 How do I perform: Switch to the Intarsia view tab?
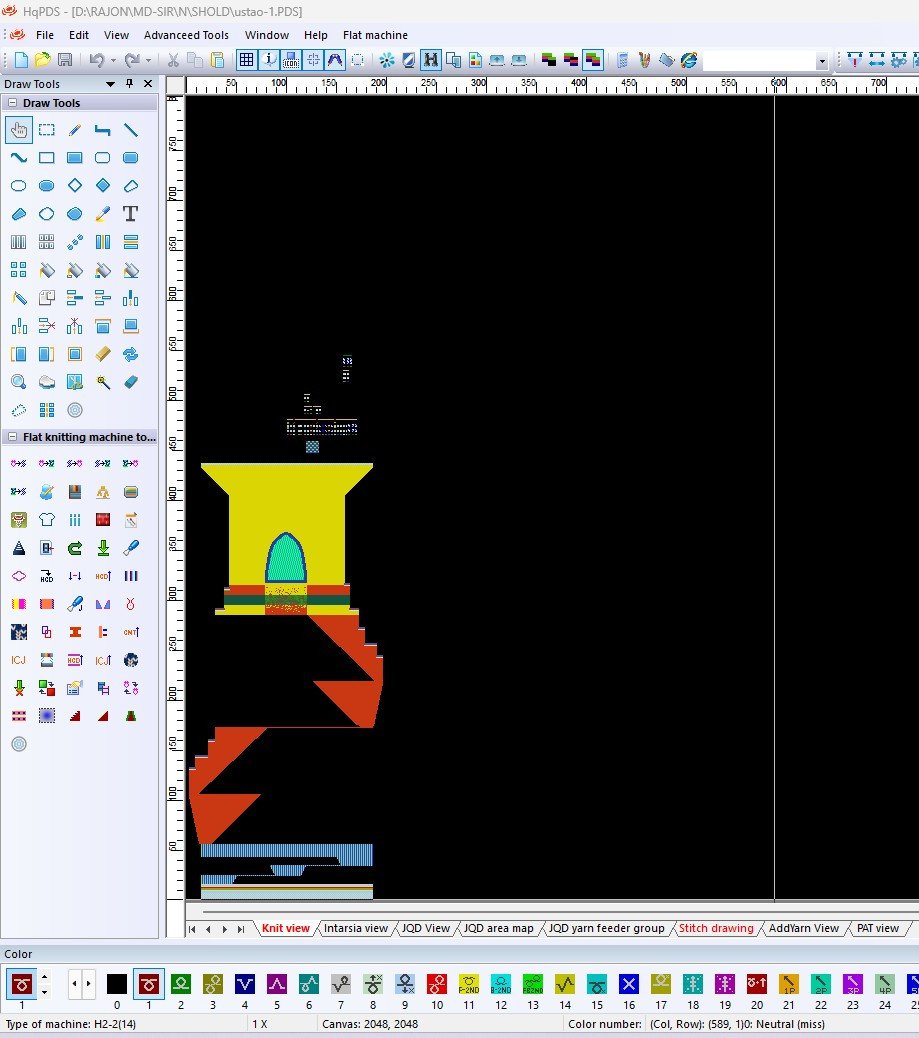(x=355, y=928)
